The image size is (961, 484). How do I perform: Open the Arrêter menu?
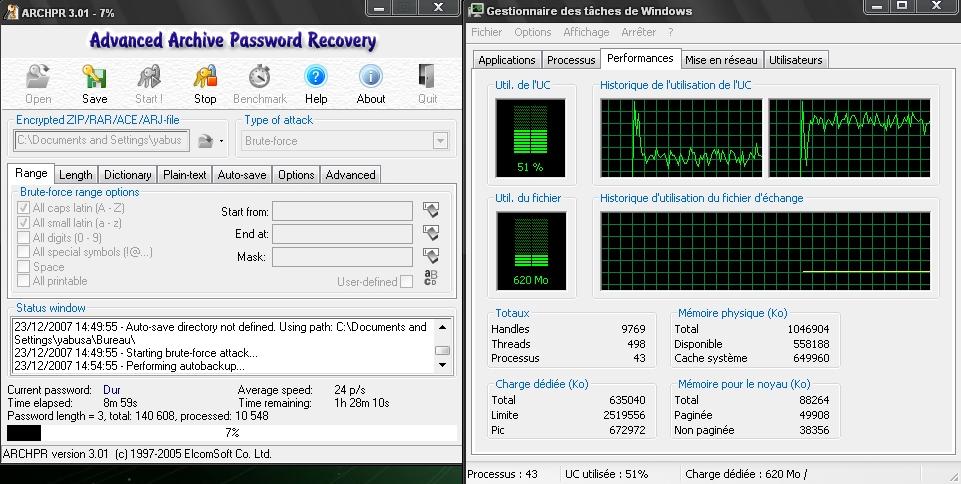click(x=638, y=32)
